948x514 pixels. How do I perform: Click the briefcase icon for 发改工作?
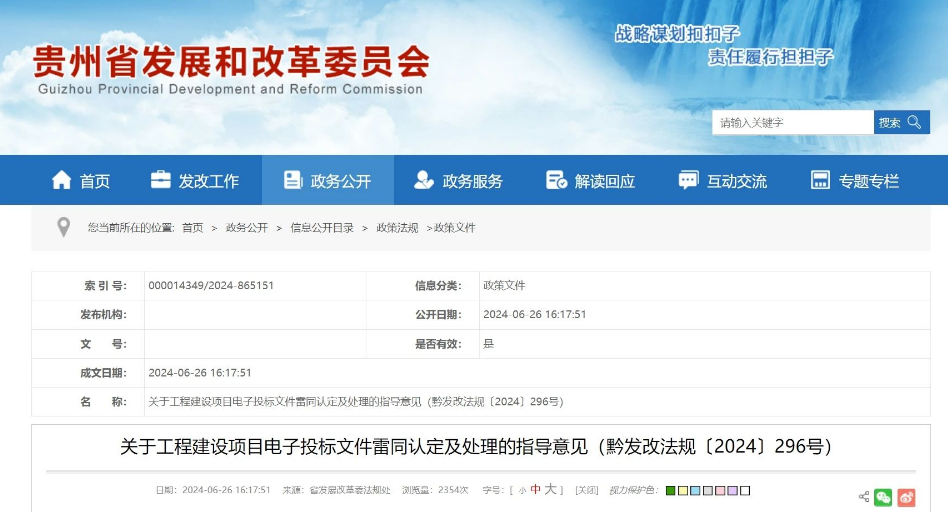160,180
